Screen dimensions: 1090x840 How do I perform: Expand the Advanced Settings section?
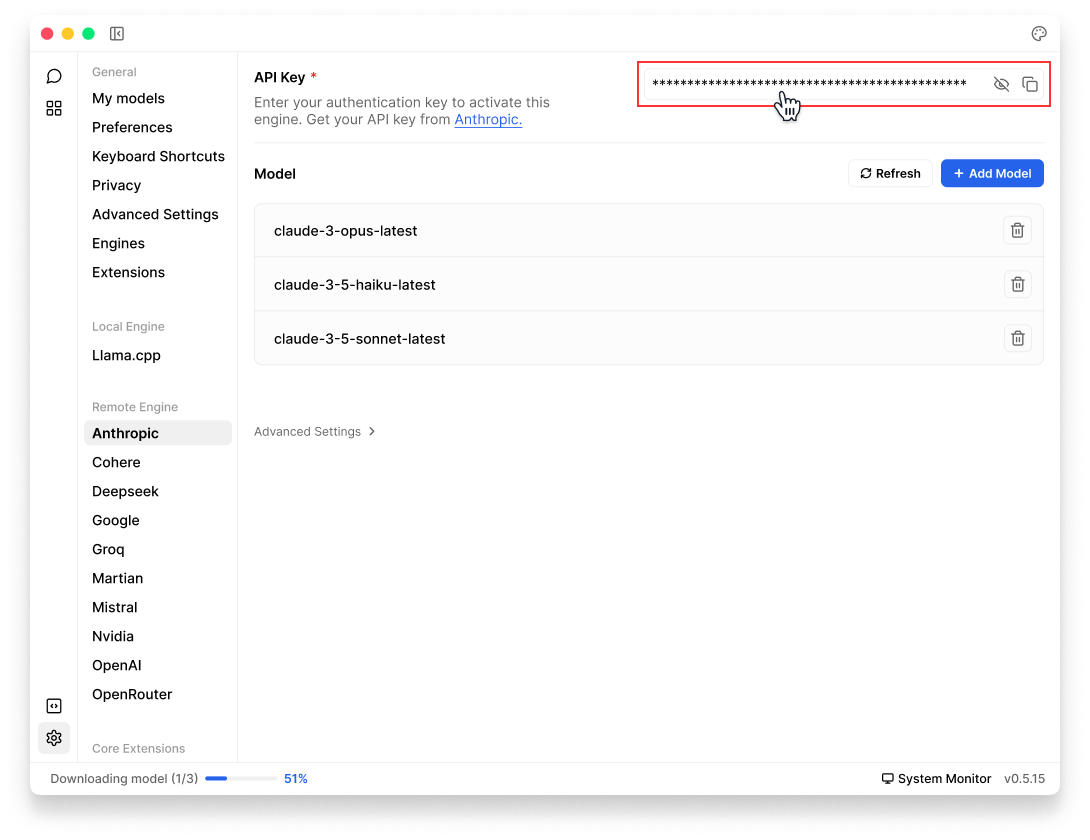pos(314,432)
